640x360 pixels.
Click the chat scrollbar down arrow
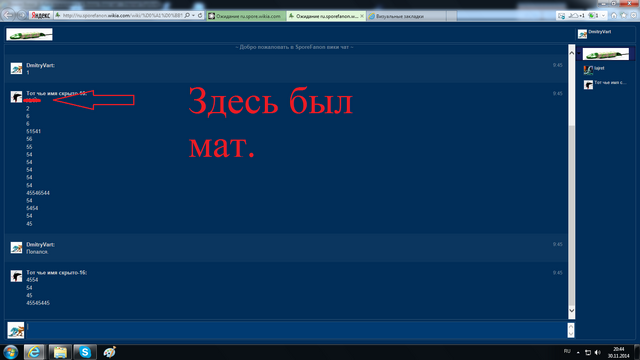pos(571,311)
